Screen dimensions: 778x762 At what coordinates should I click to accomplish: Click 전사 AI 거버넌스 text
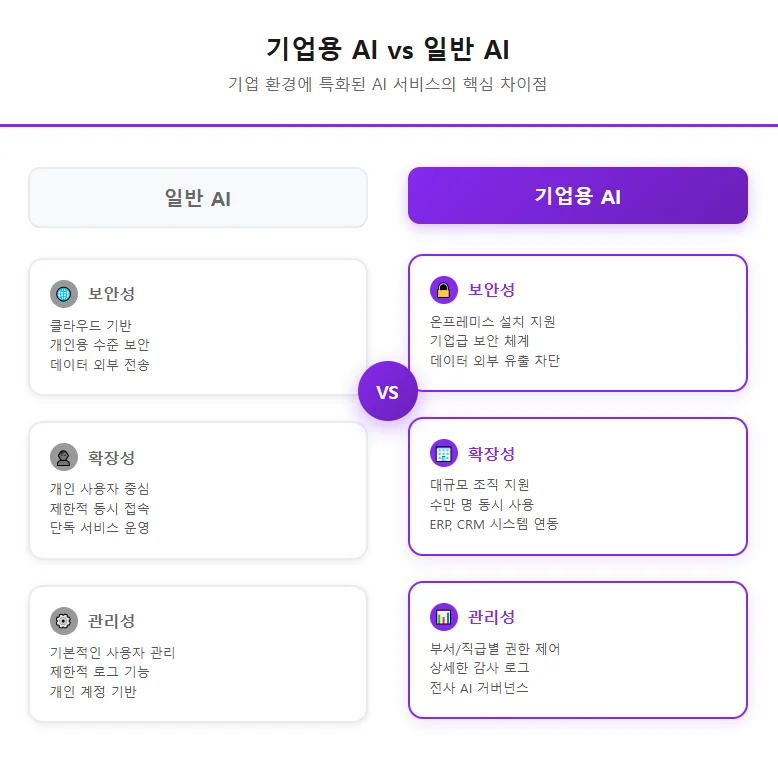tap(479, 688)
